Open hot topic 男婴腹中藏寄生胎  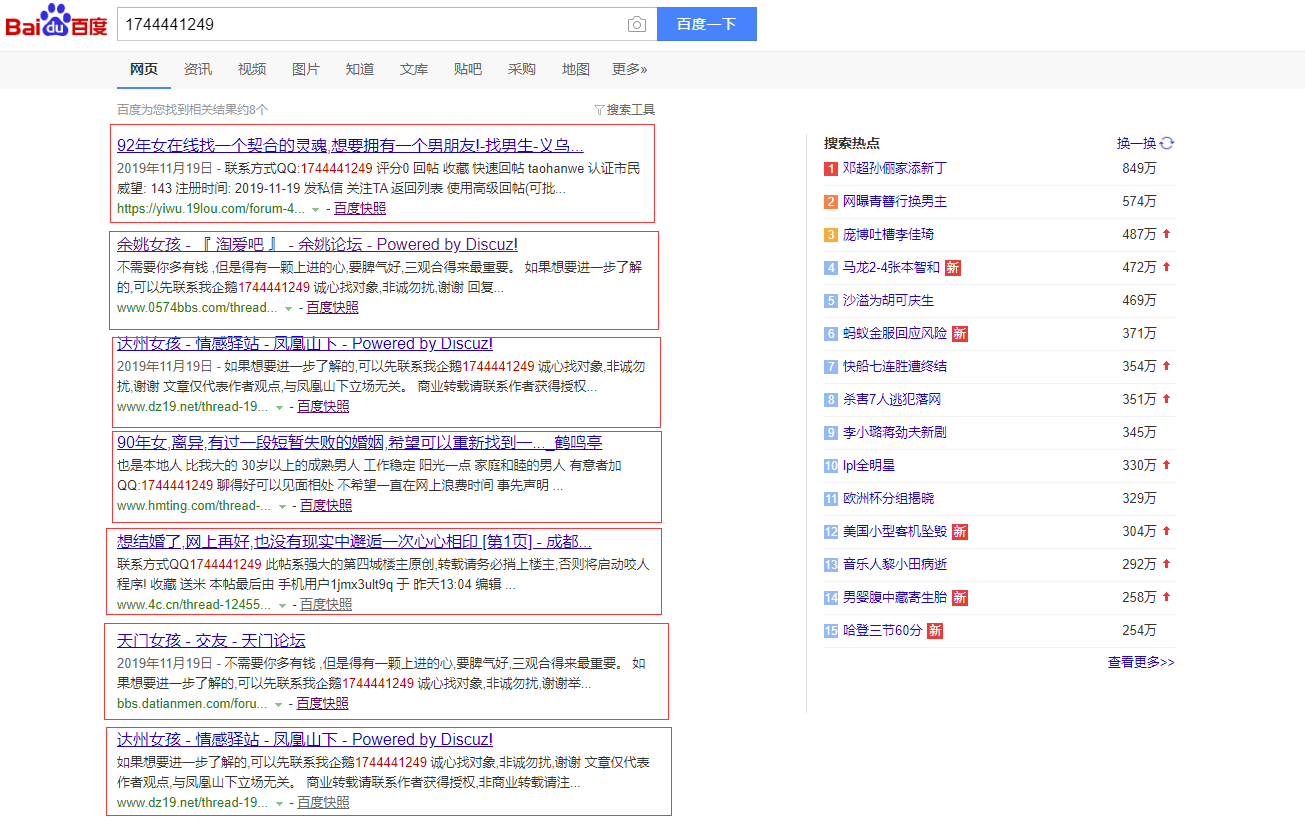click(x=894, y=597)
